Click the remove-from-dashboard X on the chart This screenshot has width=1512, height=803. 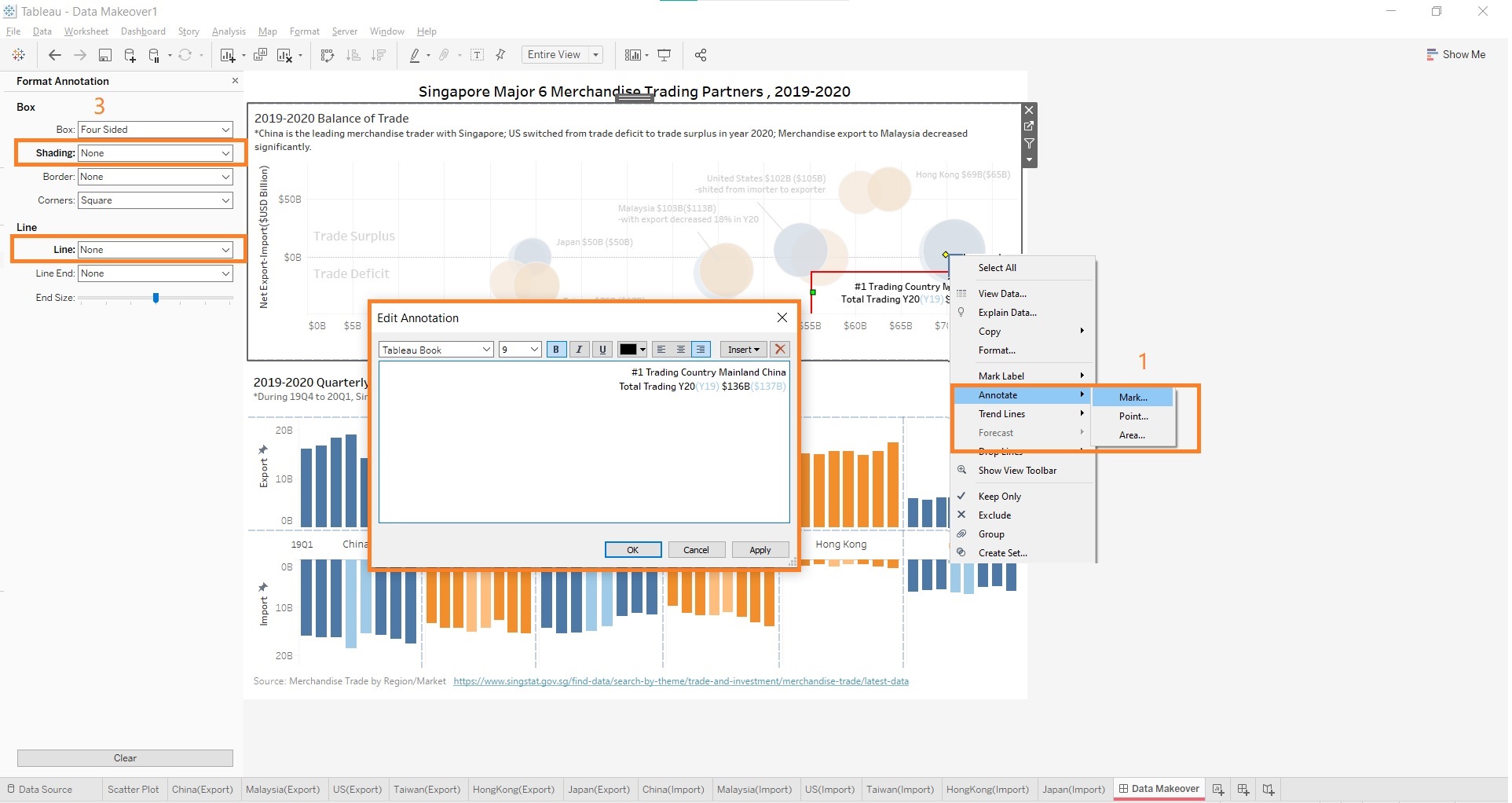tap(1029, 109)
